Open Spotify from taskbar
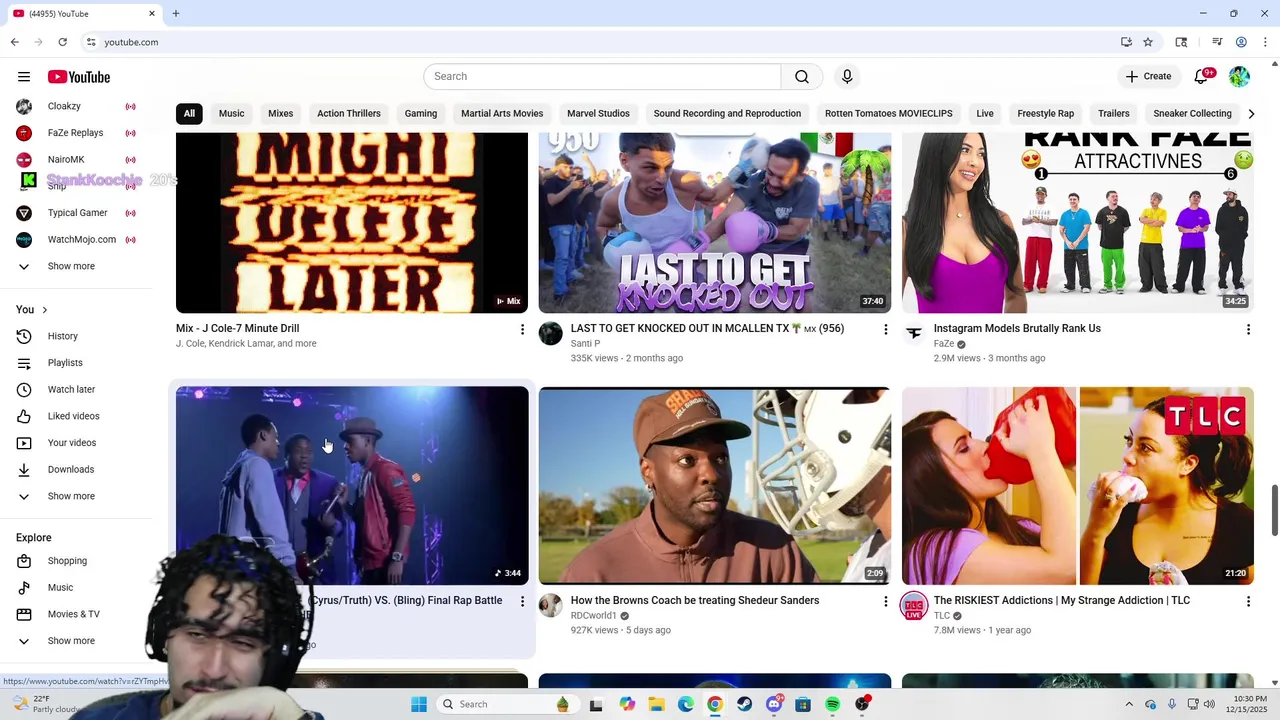Screen dimensions: 1280x720 [832, 704]
